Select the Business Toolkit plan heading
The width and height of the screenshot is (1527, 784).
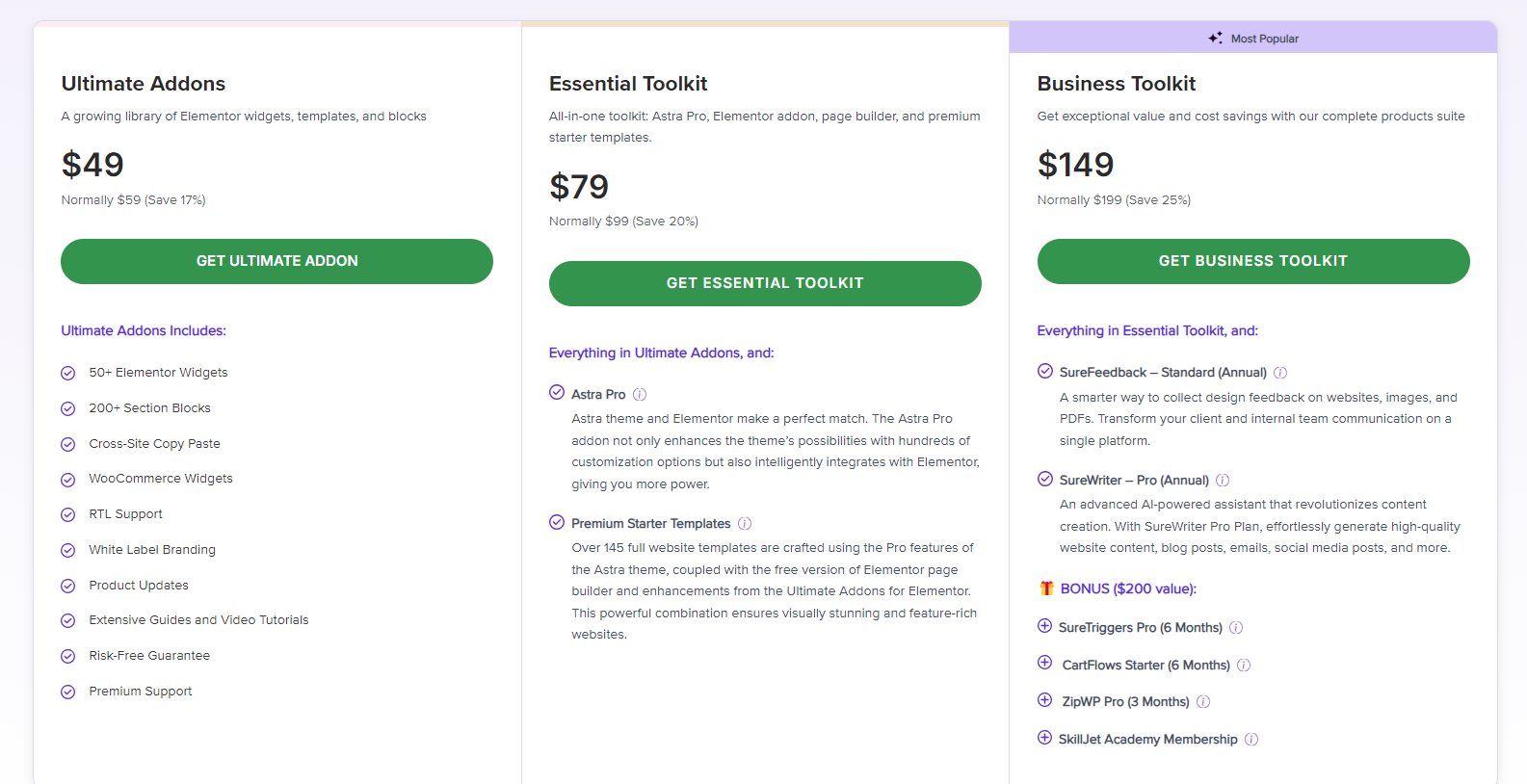[x=1117, y=84]
